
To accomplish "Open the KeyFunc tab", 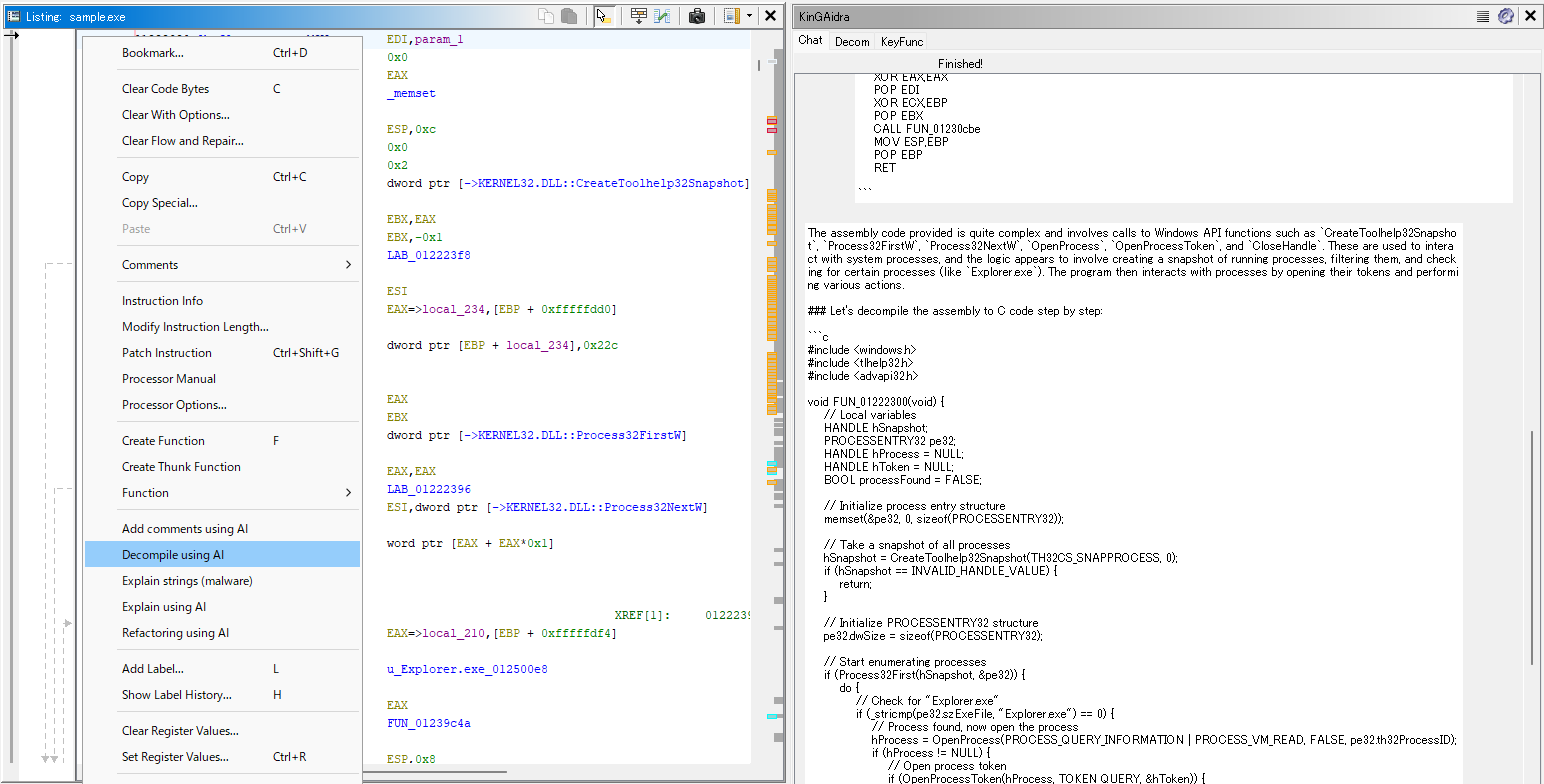I will click(x=901, y=41).
